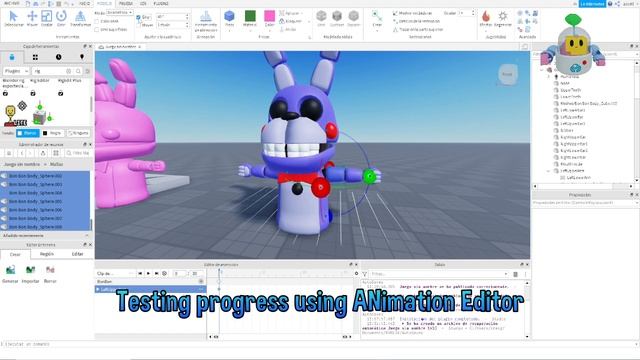Viewport: 640px width, 360px height.
Task: Open the Toolbox recent clock tab
Action: click(x=58, y=57)
